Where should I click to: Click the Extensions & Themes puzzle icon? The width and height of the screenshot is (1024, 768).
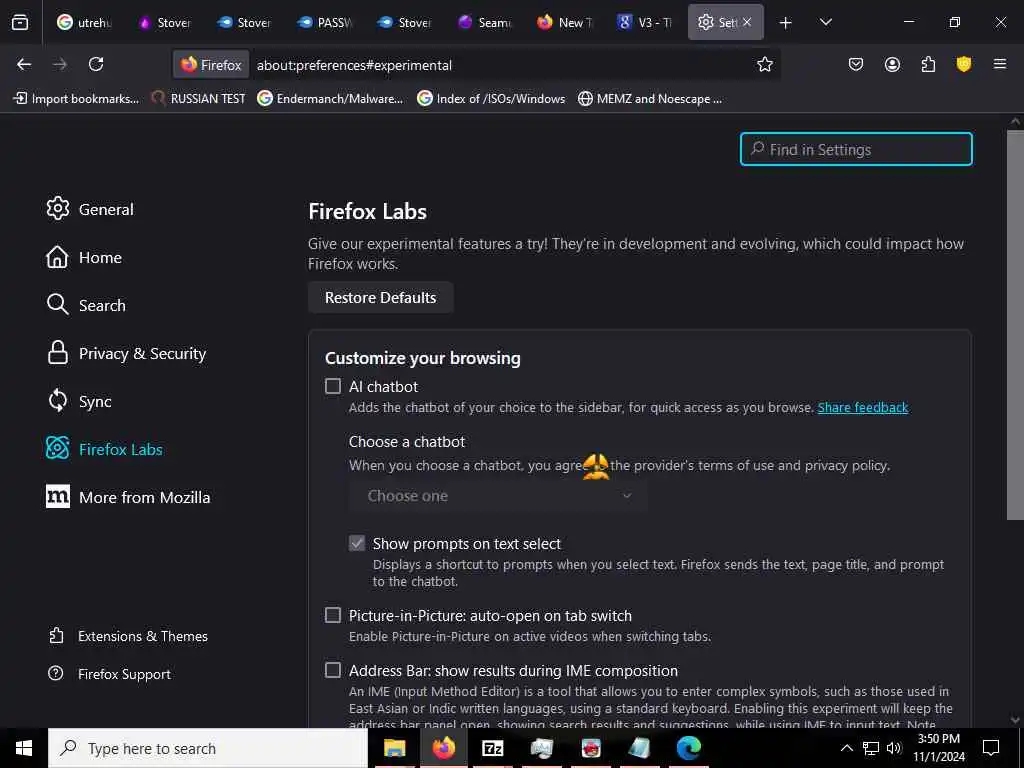coord(56,635)
